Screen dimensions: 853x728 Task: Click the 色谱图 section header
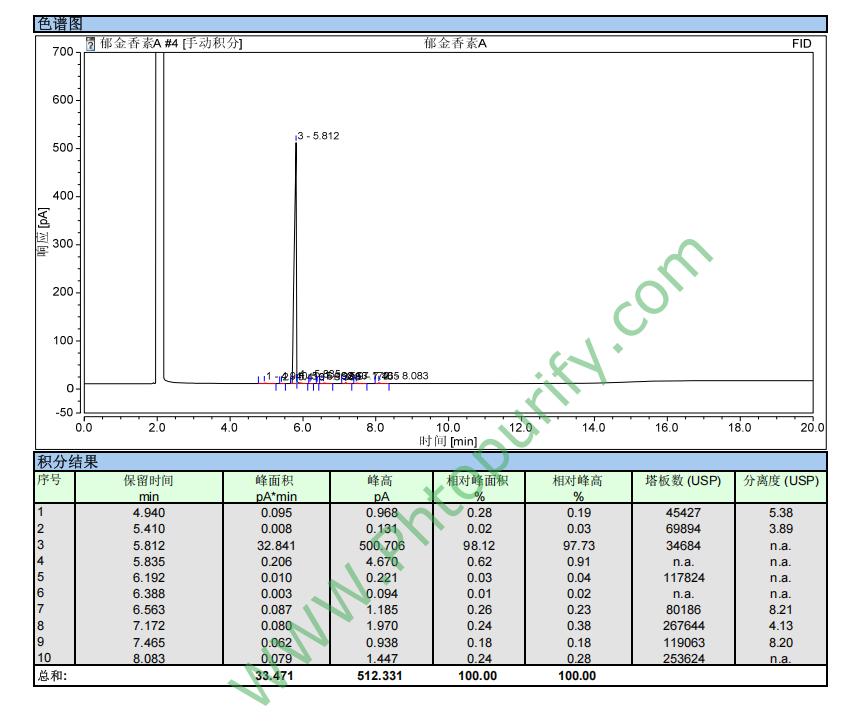point(58,24)
